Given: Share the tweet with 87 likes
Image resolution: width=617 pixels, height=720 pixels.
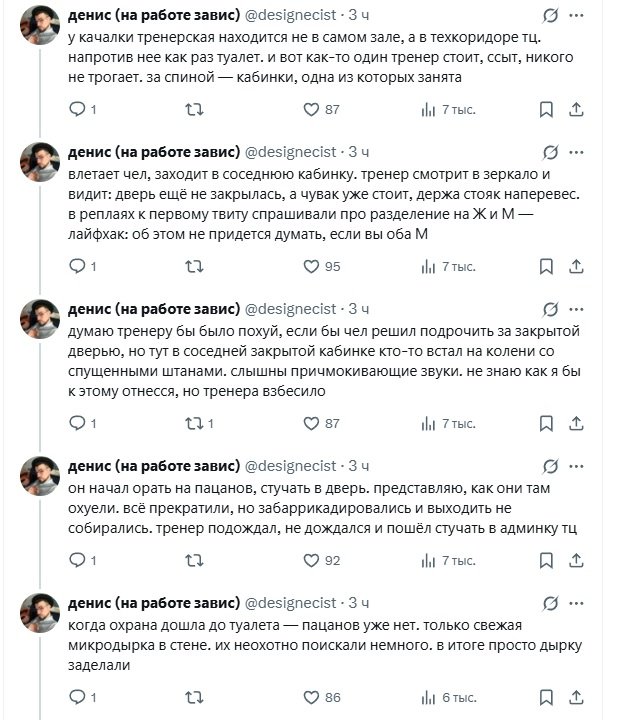Looking at the screenshot, I should (576, 109).
